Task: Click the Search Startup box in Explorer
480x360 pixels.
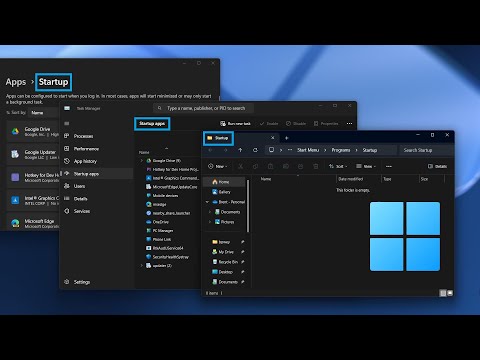Action: [x=426, y=150]
